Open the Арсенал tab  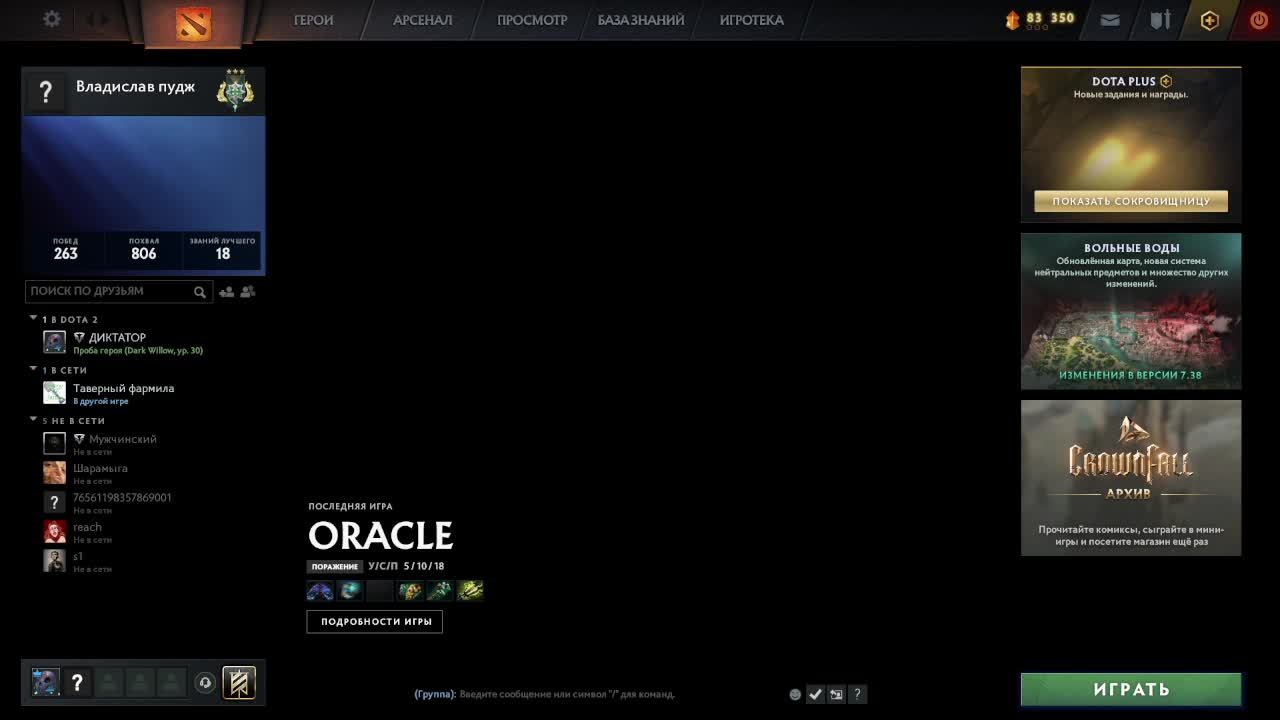click(x=422, y=20)
